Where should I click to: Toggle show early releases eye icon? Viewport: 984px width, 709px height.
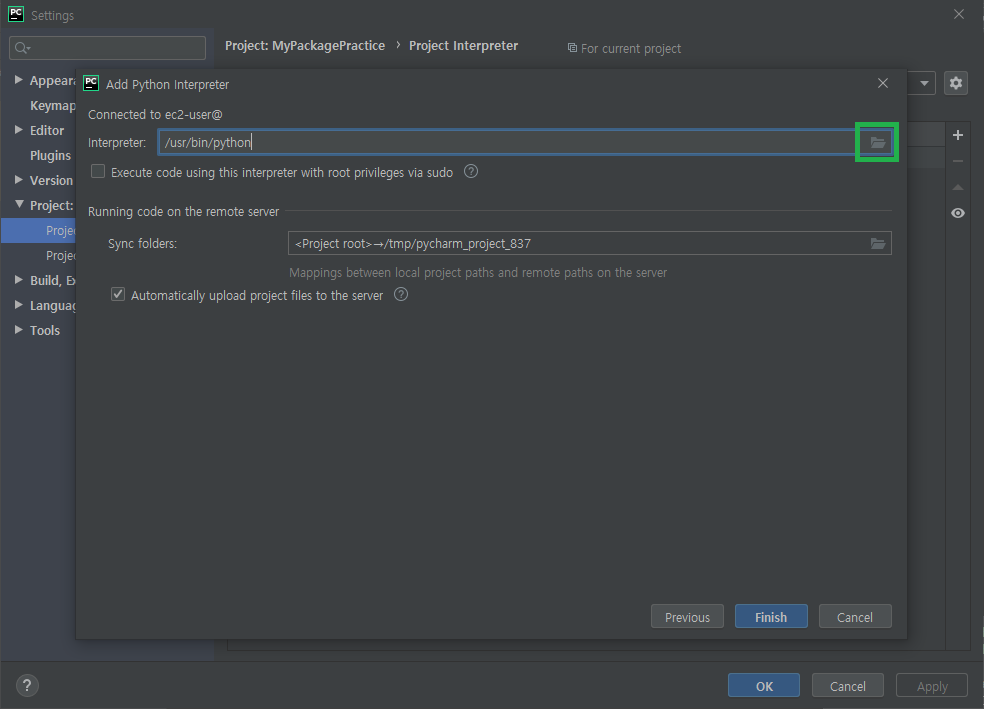958,213
